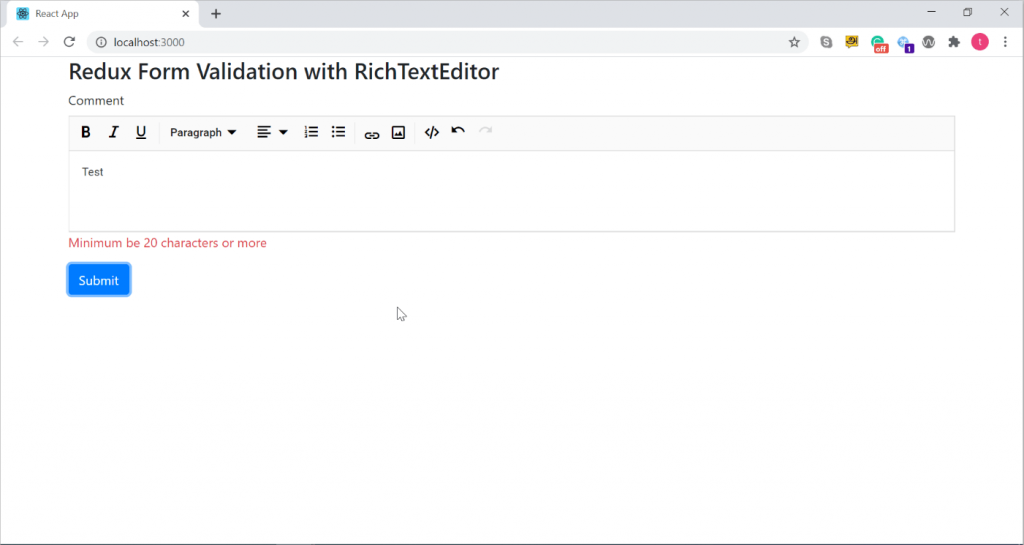Screen dimensions: 1024x545
Task: Insert a bulleted list
Action: click(x=338, y=132)
